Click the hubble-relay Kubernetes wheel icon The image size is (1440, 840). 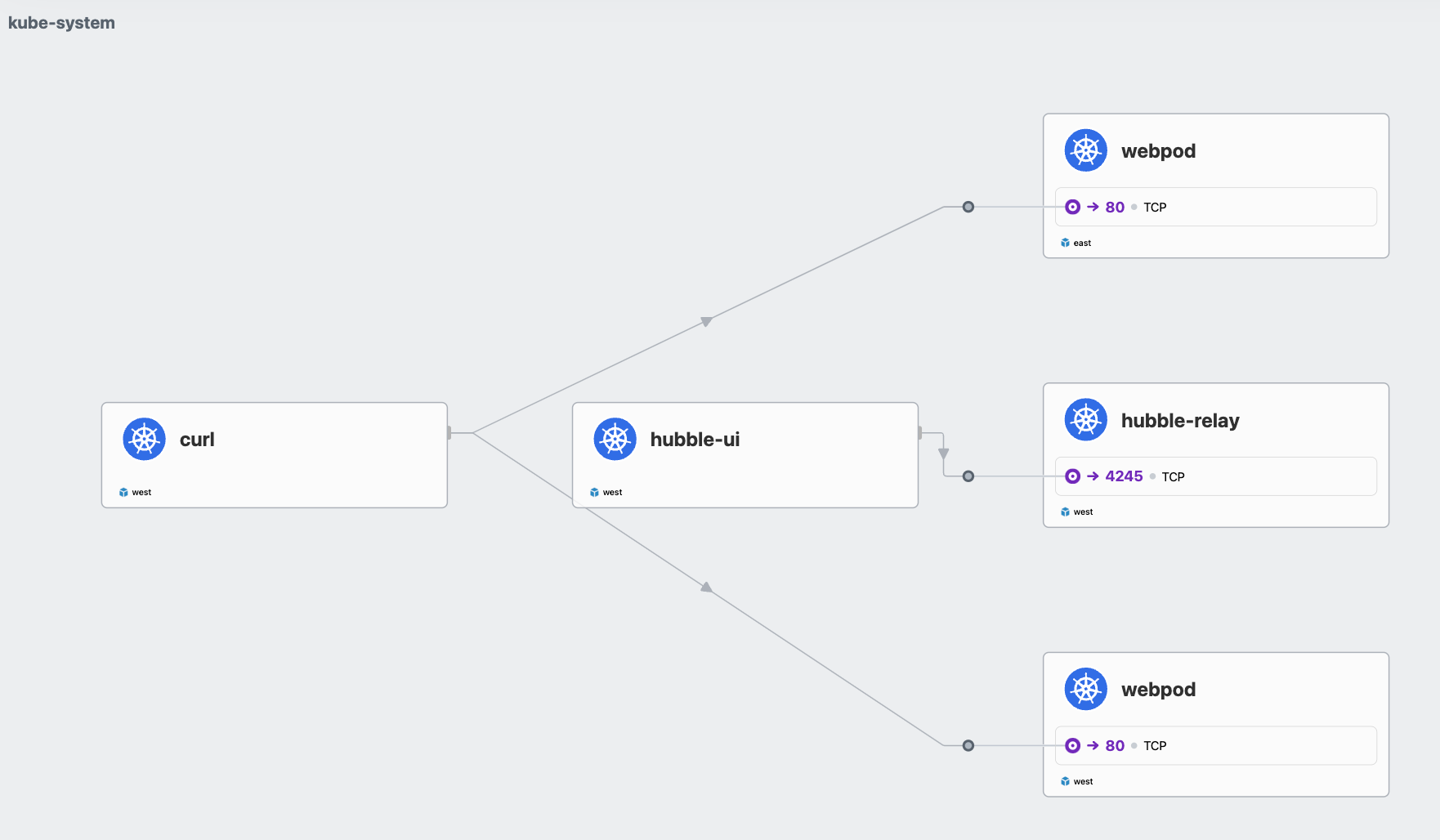tap(1085, 420)
